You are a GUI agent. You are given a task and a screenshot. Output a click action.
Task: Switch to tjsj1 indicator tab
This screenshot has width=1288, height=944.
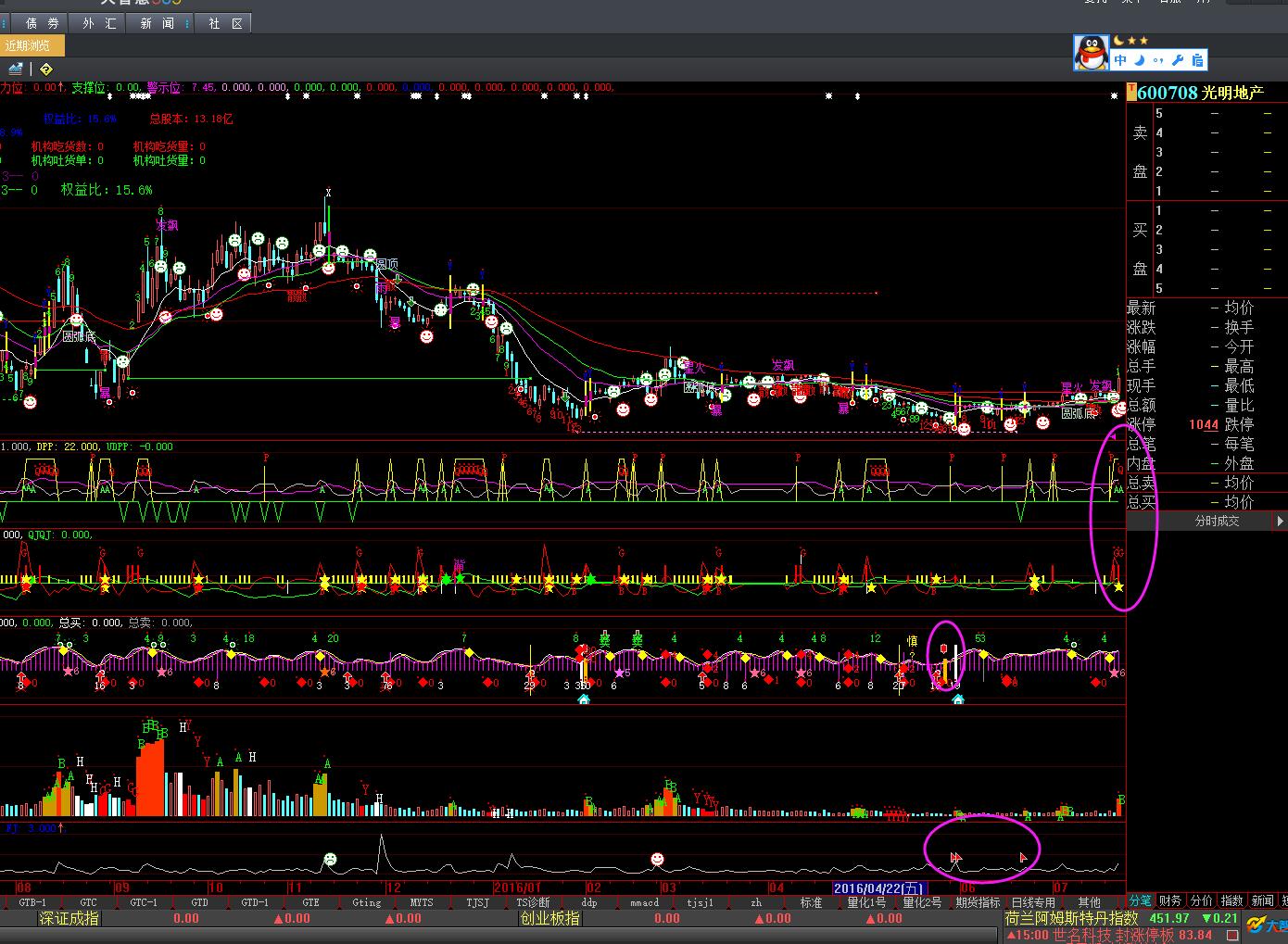700,901
